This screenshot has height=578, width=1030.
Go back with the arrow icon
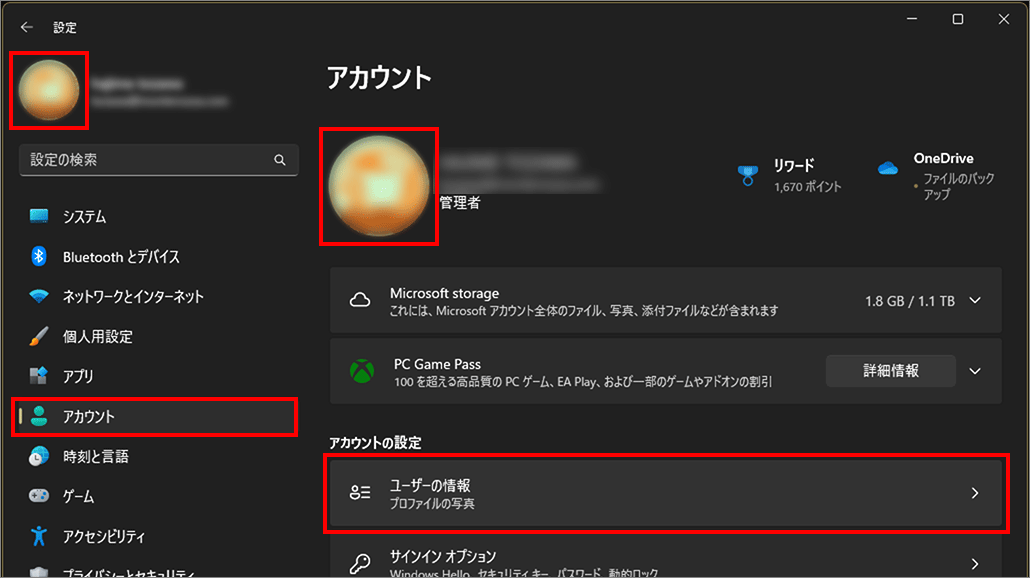(x=26, y=27)
